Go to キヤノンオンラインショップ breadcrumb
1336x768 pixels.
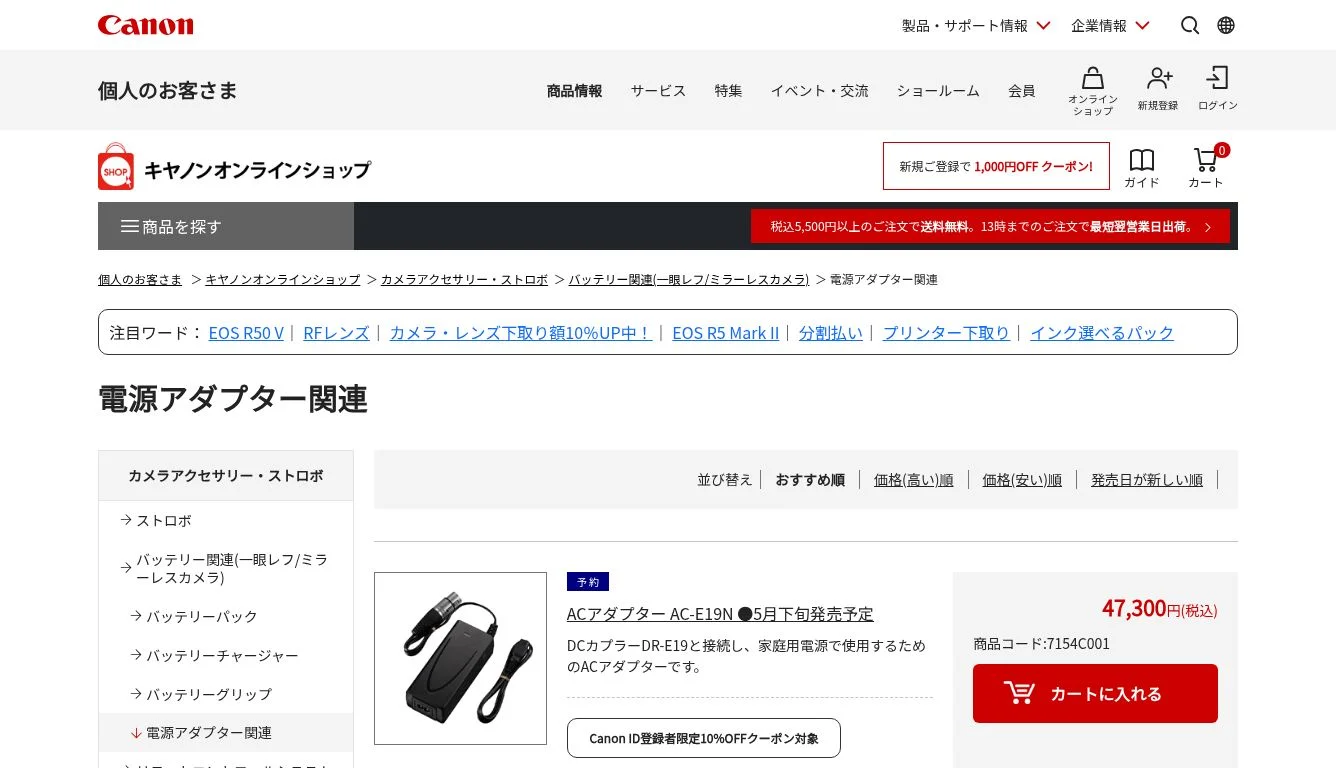(x=283, y=279)
